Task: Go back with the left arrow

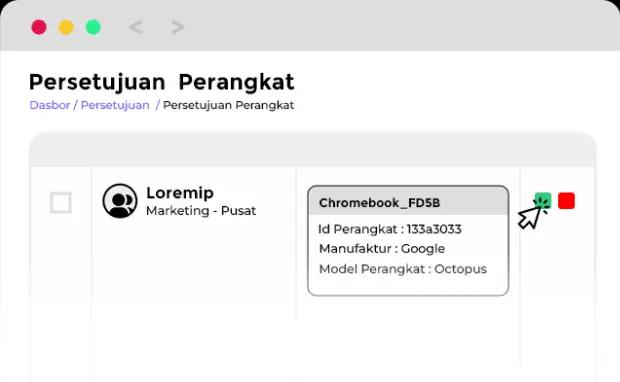Action: point(136,27)
